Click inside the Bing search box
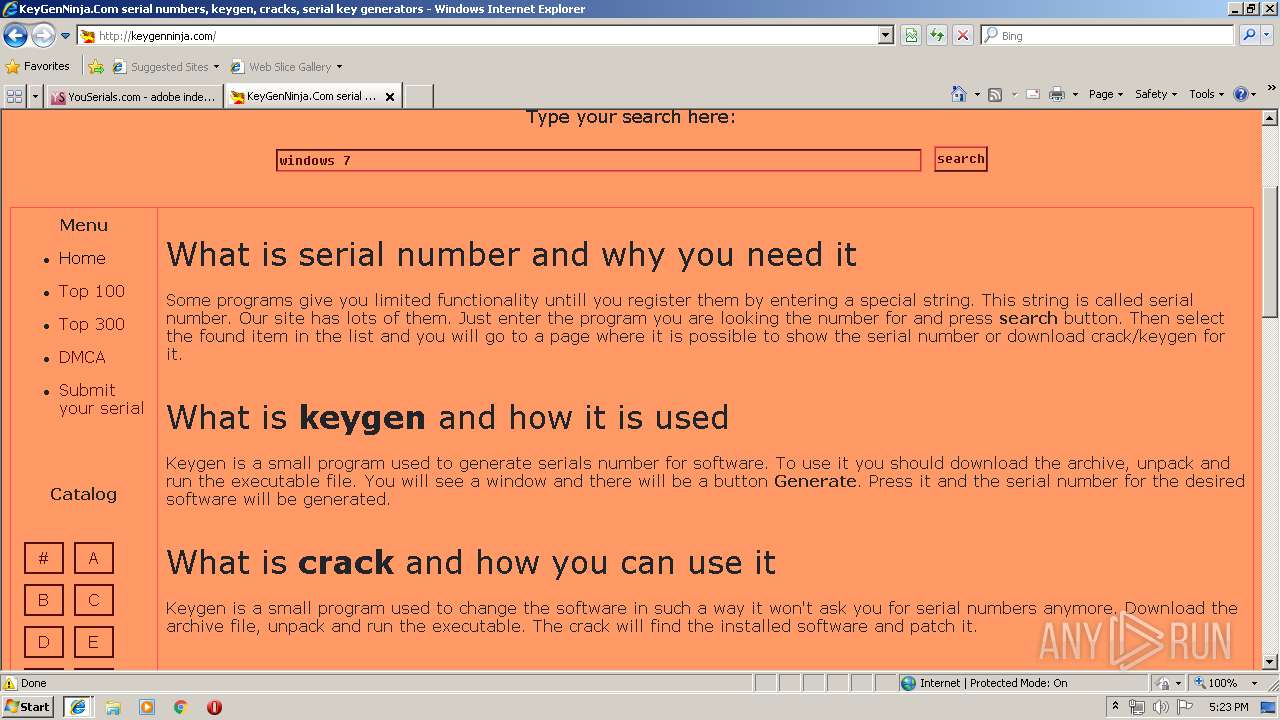This screenshot has height=720, width=1280. [x=1107, y=36]
